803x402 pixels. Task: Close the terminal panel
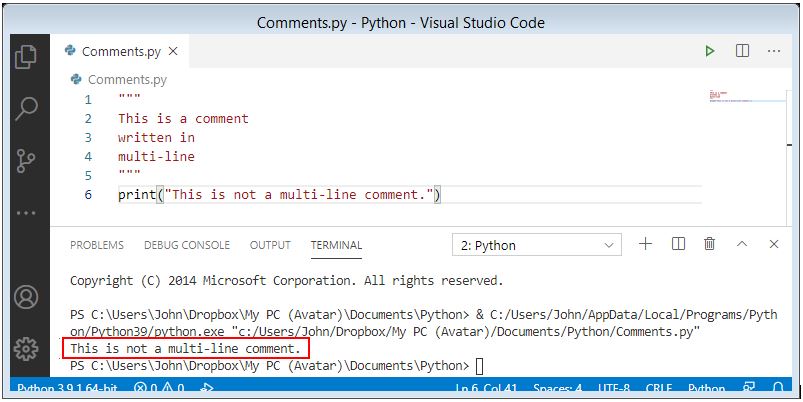coord(773,244)
